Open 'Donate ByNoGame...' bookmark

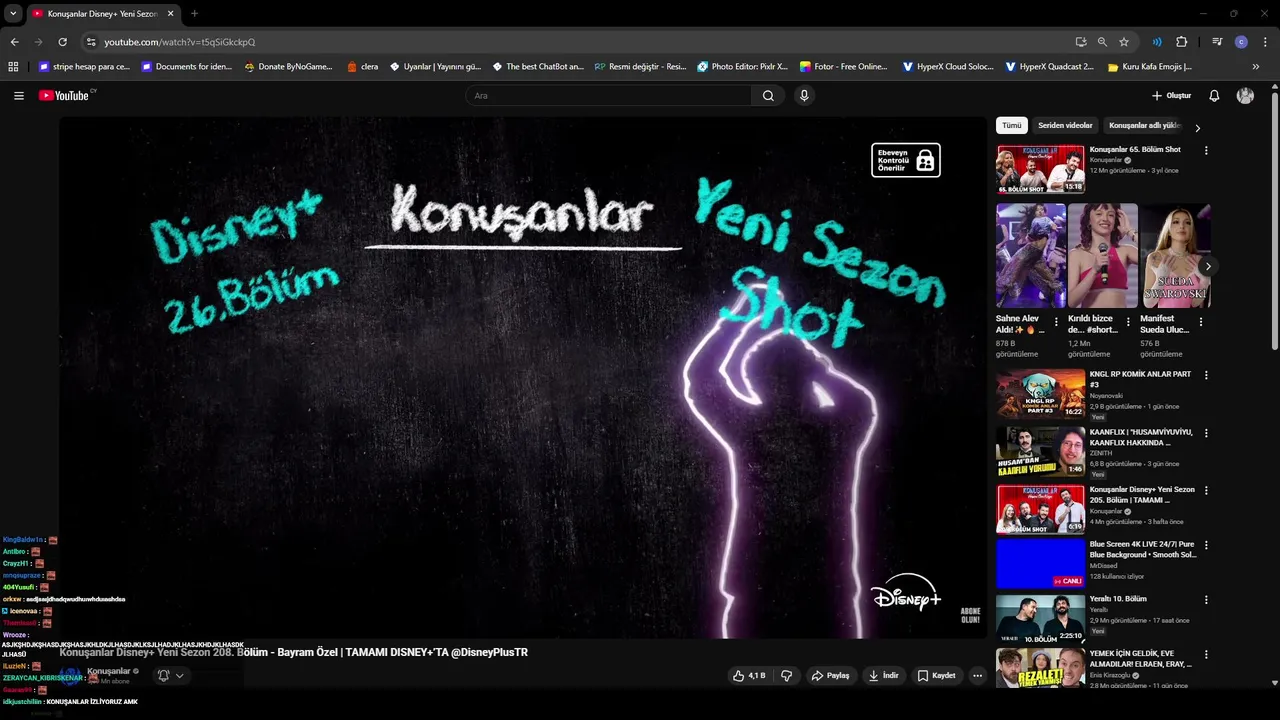[x=288, y=67]
